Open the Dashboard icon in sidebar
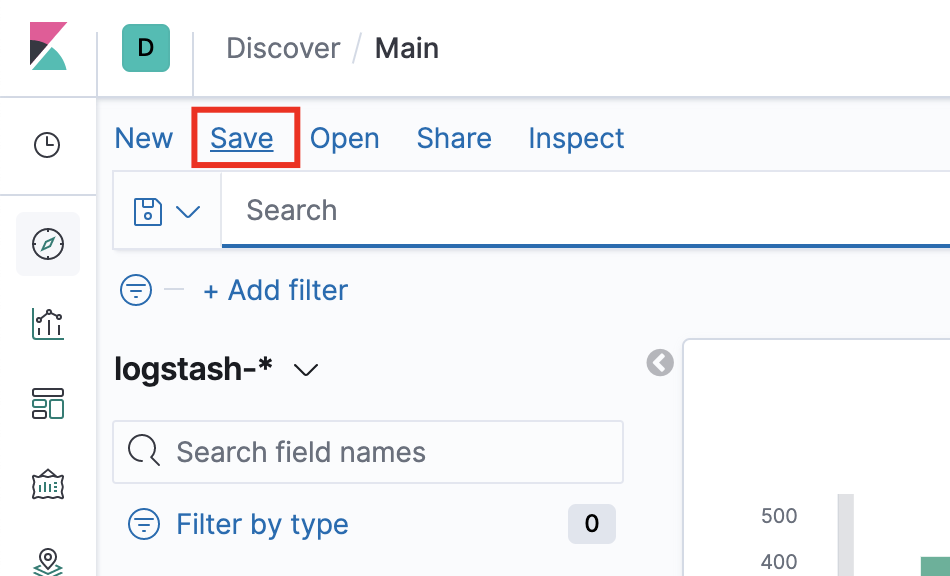 coord(48,404)
